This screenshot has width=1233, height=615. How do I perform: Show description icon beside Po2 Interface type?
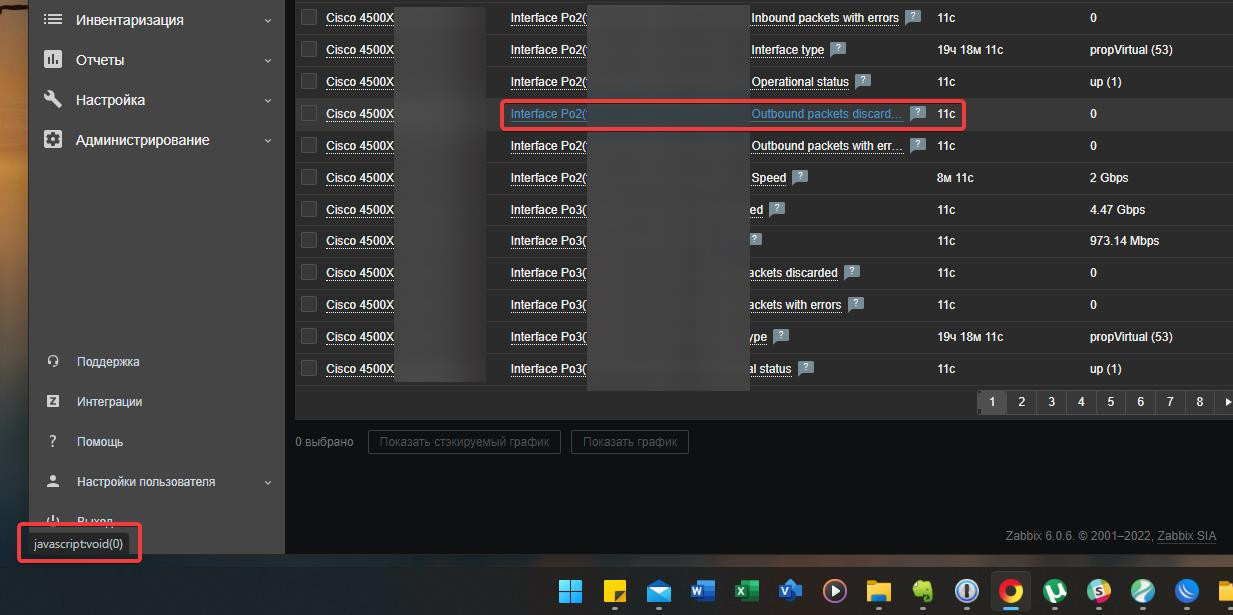tap(838, 50)
